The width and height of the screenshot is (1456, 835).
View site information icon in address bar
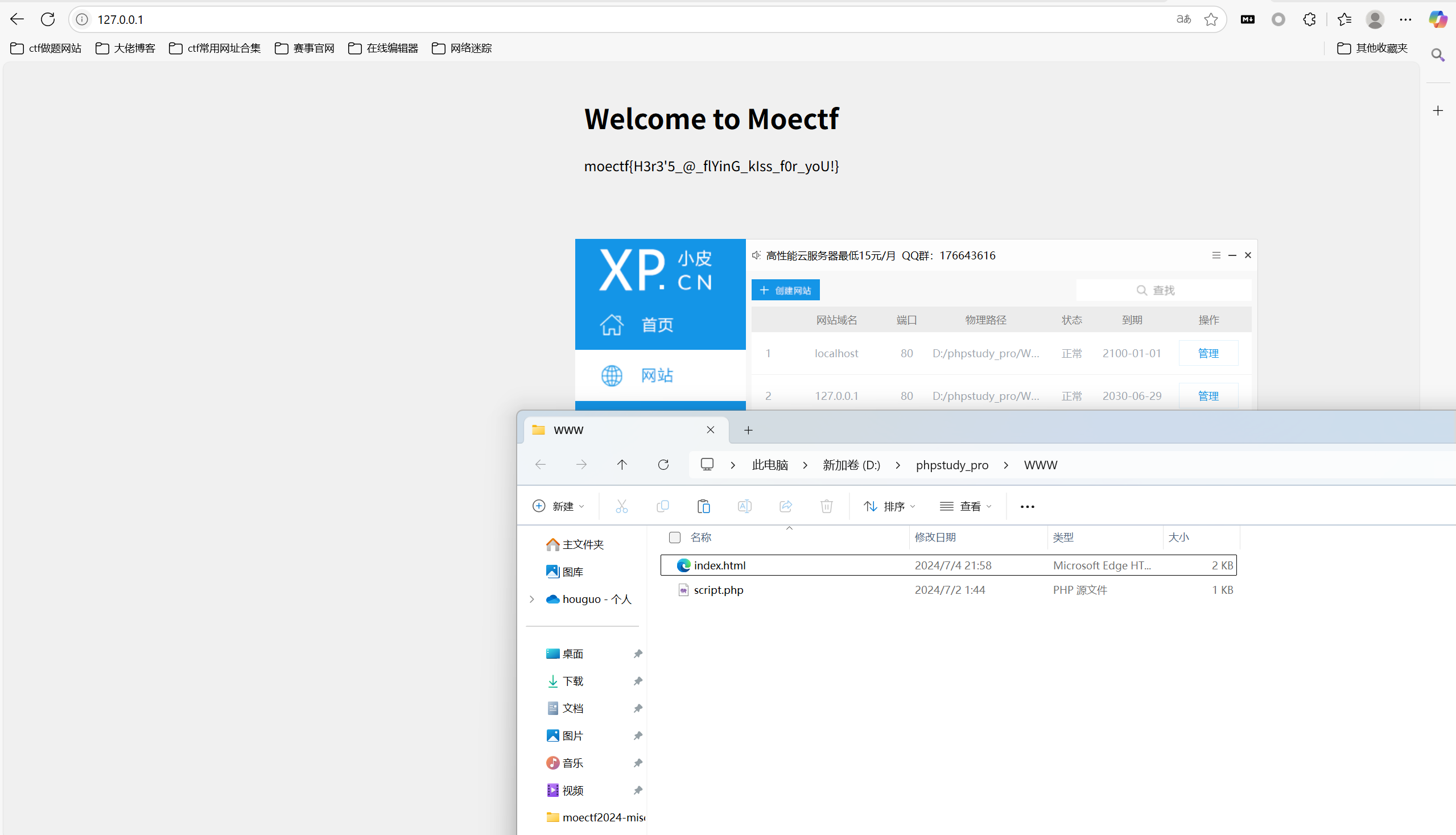tap(83, 19)
